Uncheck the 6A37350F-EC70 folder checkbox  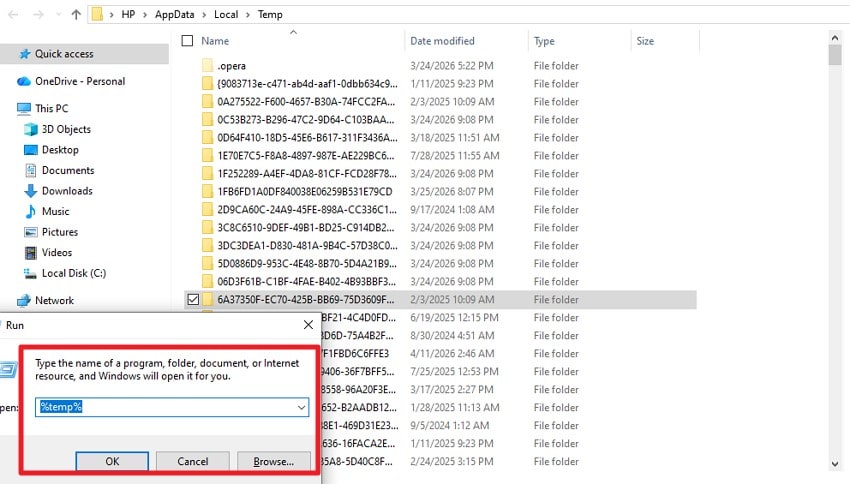tap(193, 299)
